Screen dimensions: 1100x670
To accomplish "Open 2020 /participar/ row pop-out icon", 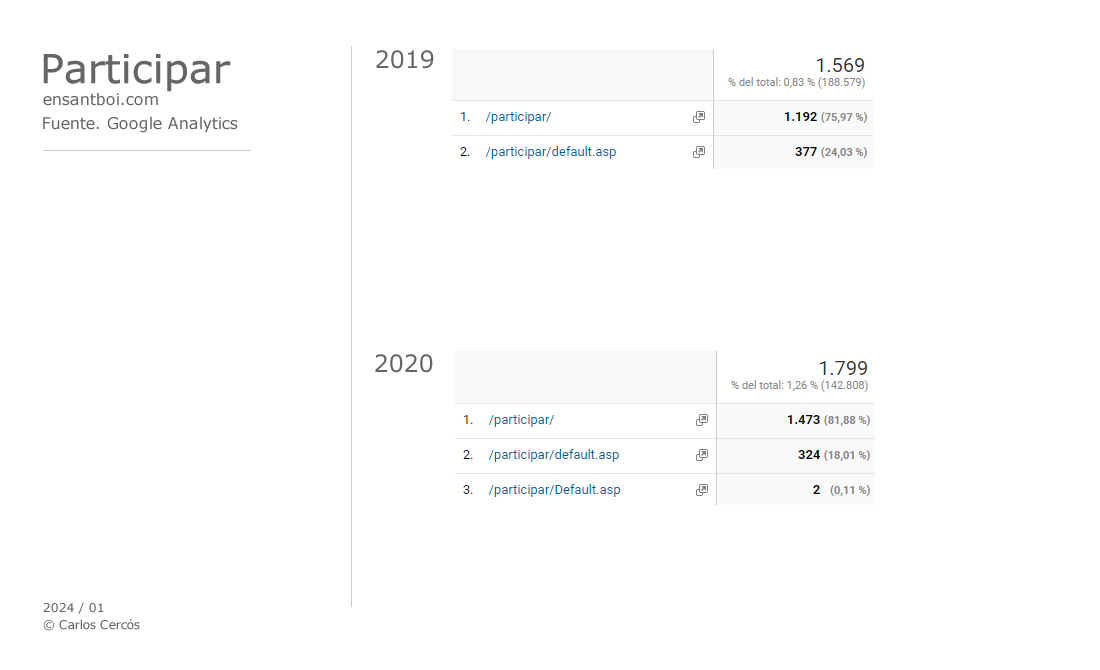I will (x=702, y=420).
